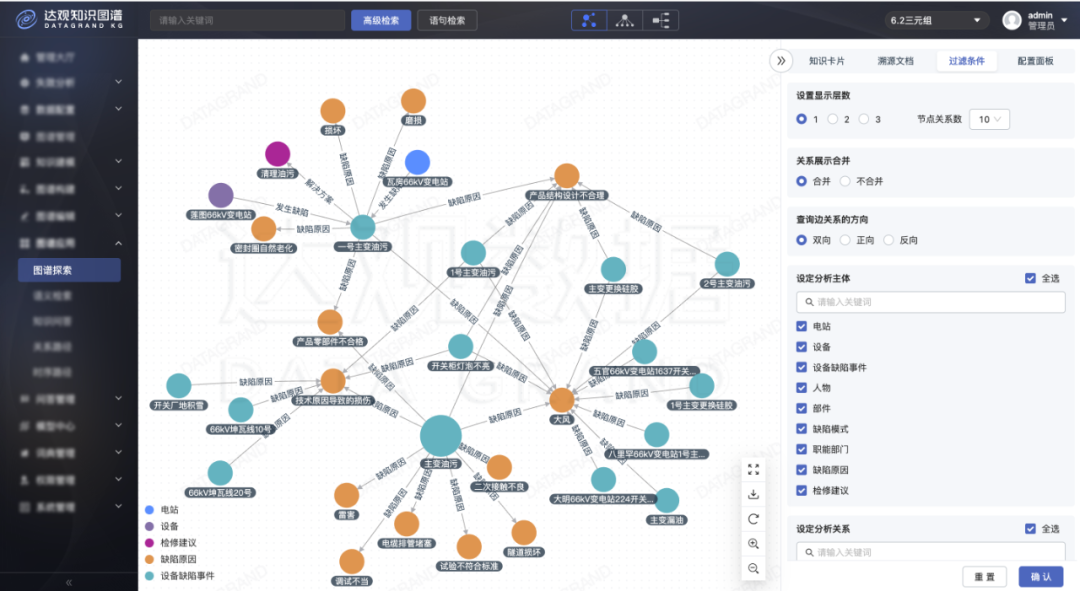Select the 莲图66kV变电站 purple node
Screen dimensions: 1080x591
(220, 196)
